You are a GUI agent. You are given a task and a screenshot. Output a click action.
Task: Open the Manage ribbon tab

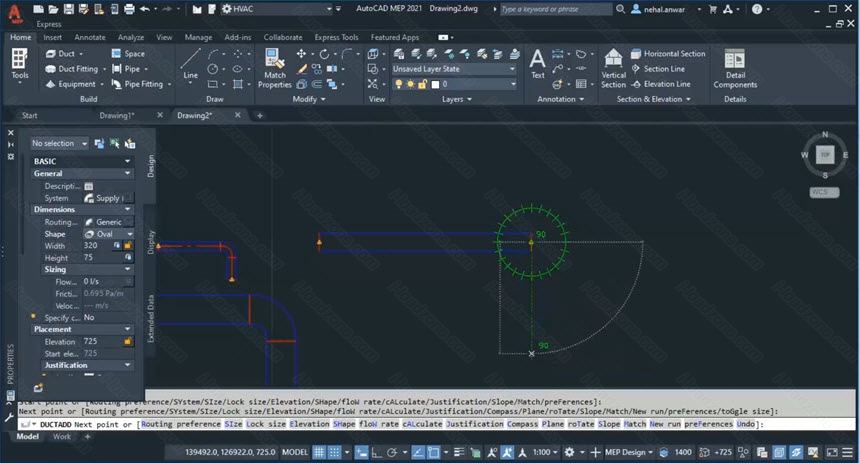[x=198, y=37]
